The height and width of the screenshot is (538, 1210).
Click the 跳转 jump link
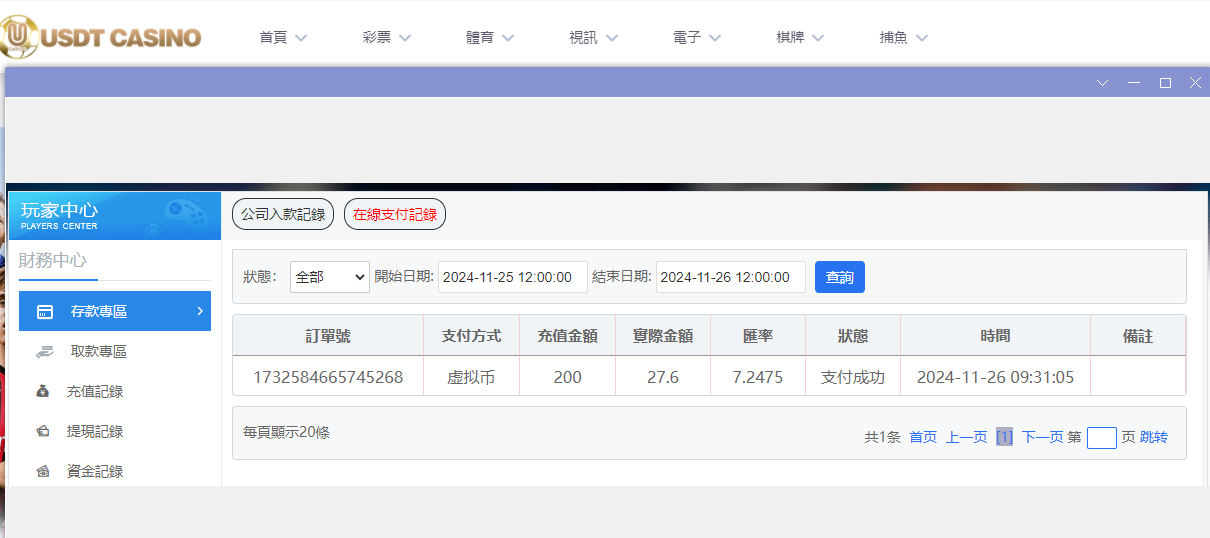tap(1153, 437)
